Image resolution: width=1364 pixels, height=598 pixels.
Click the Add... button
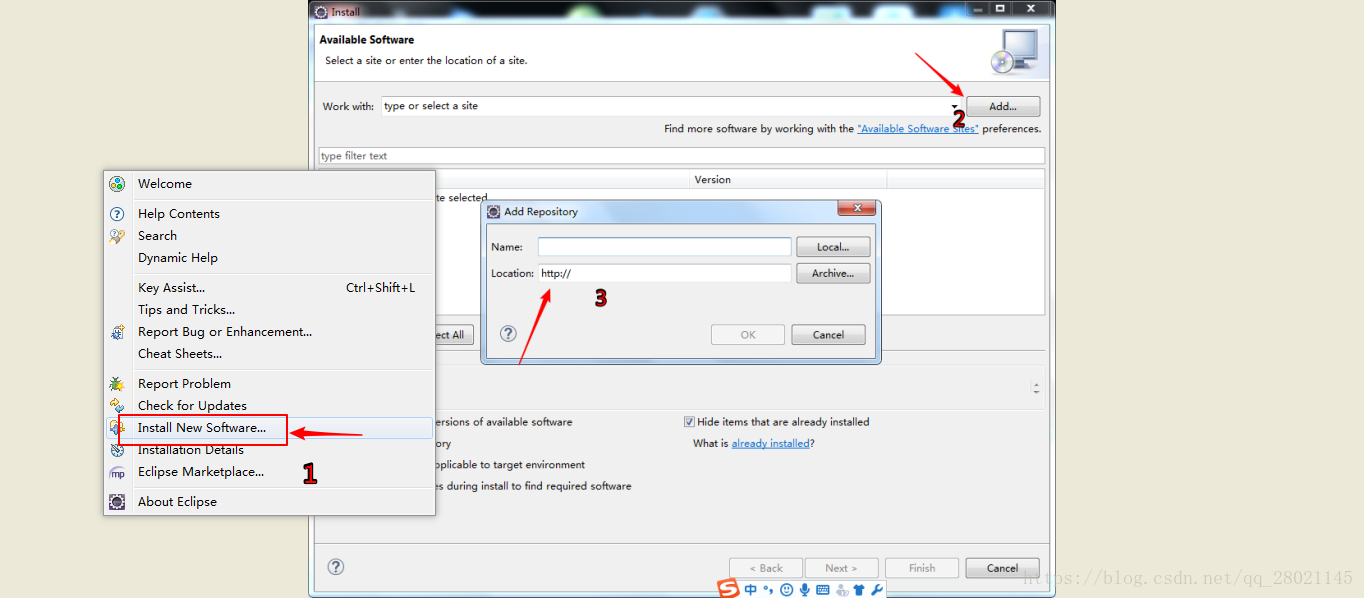point(1003,107)
